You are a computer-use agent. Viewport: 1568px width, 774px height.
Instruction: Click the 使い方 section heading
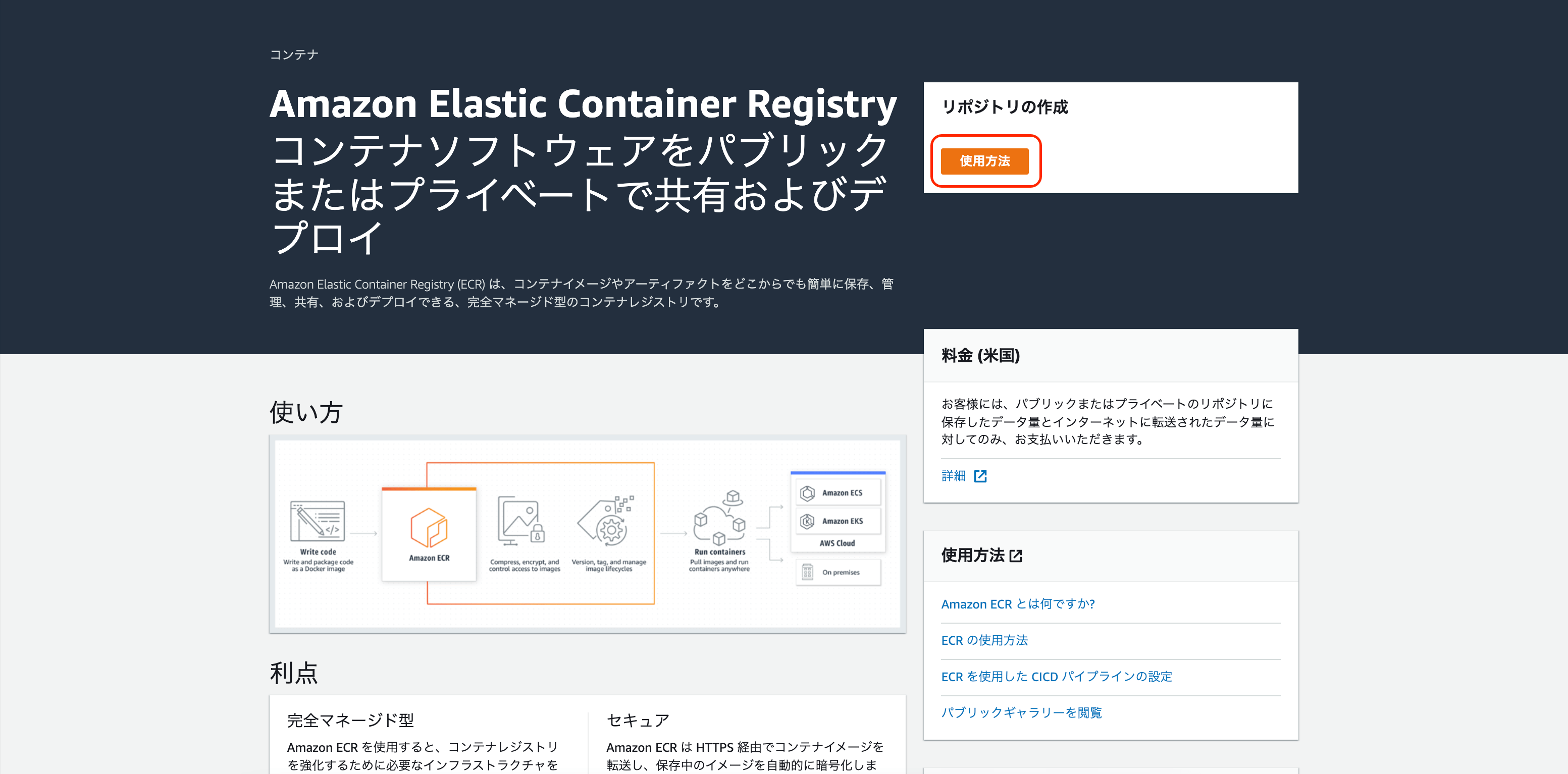[306, 413]
